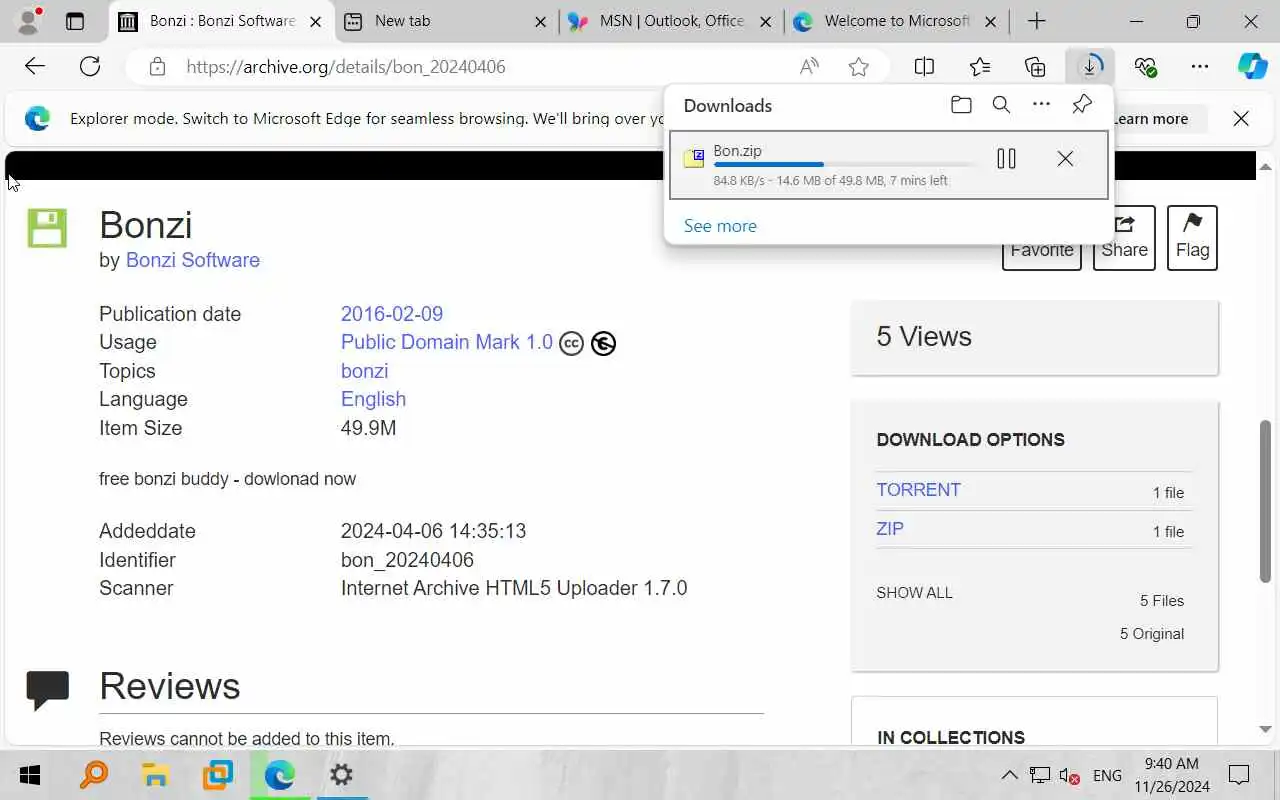Image resolution: width=1280 pixels, height=800 pixels.
Task: Switch to the MSN Outlook tab
Action: click(669, 21)
